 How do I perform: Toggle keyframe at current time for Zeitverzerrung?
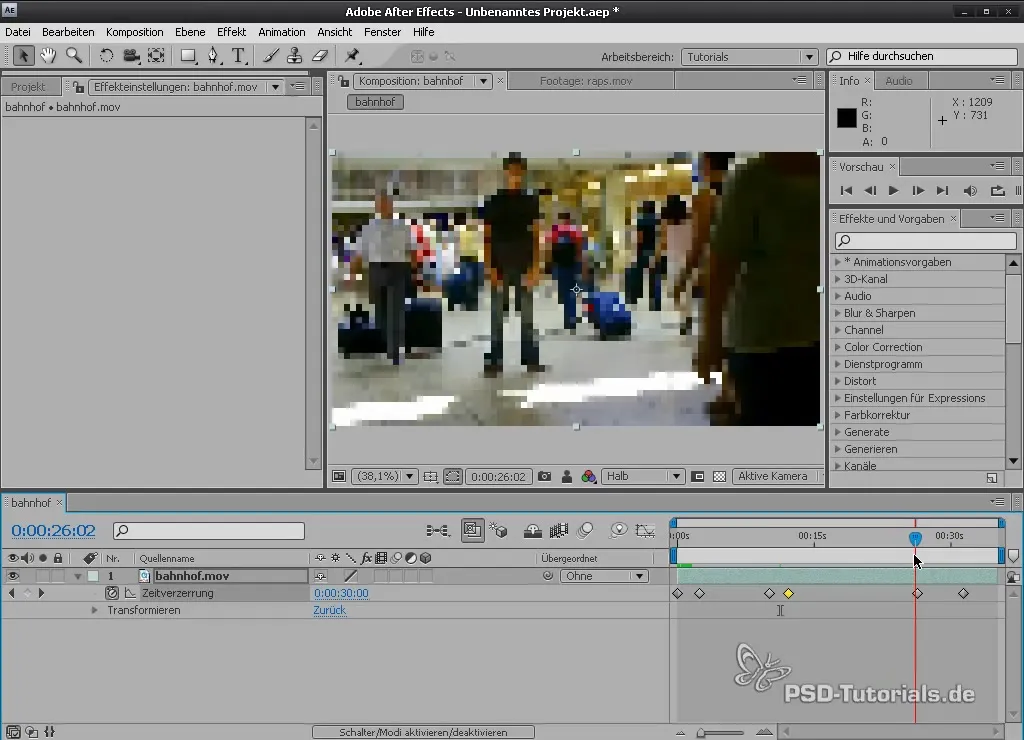click(27, 593)
